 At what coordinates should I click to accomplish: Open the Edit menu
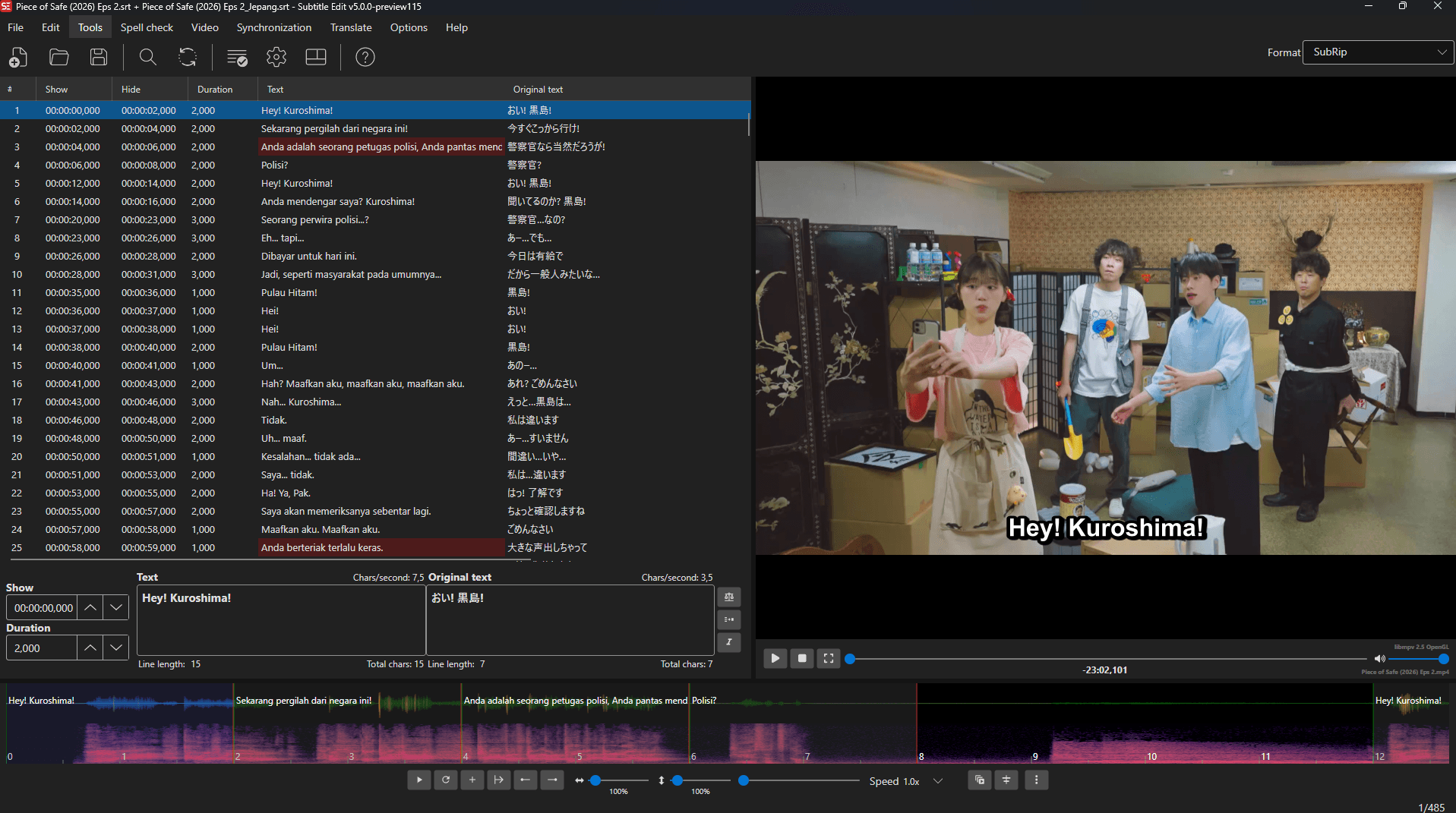coord(51,27)
